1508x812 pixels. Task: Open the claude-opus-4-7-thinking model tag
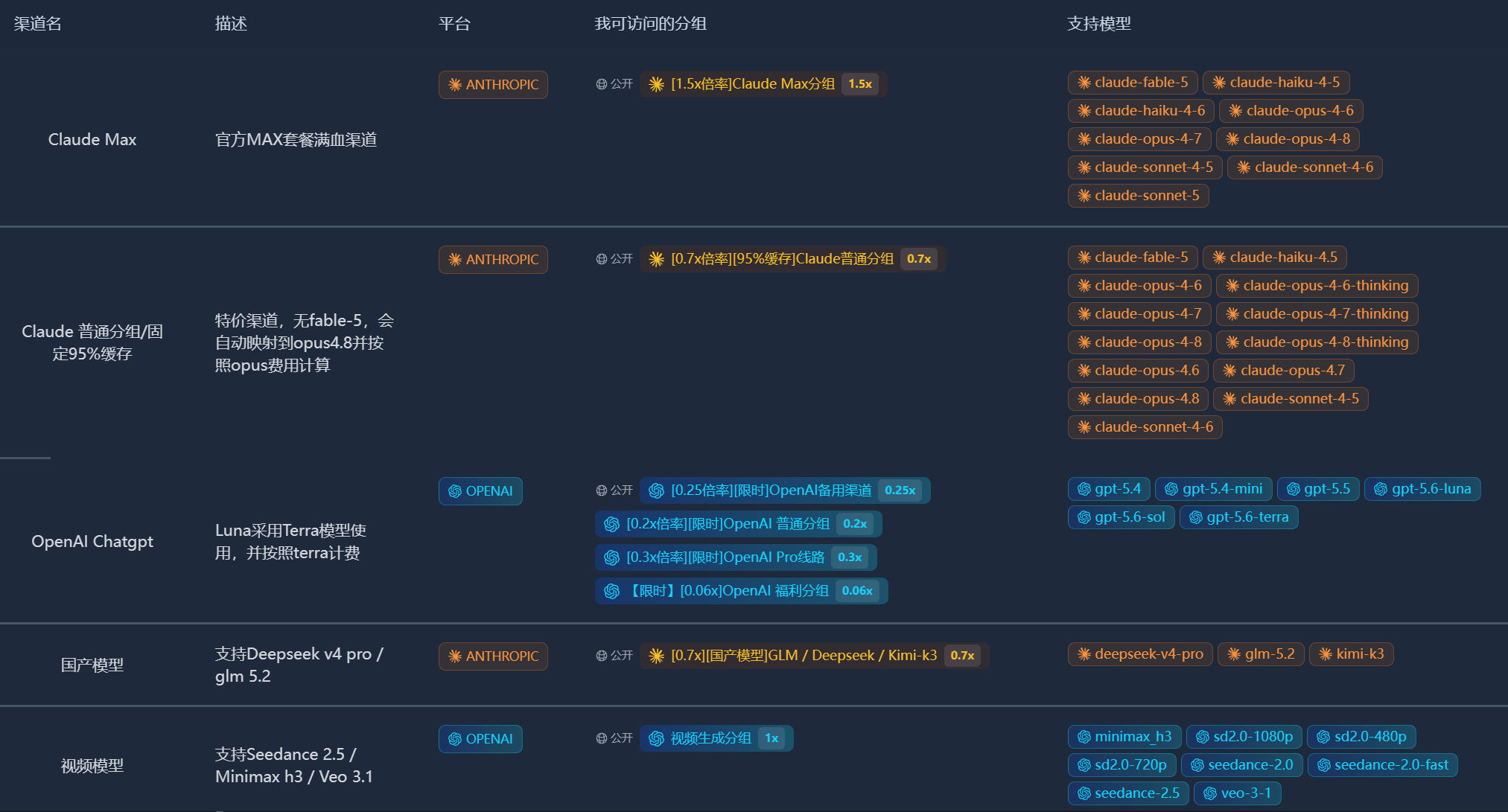pos(1317,314)
